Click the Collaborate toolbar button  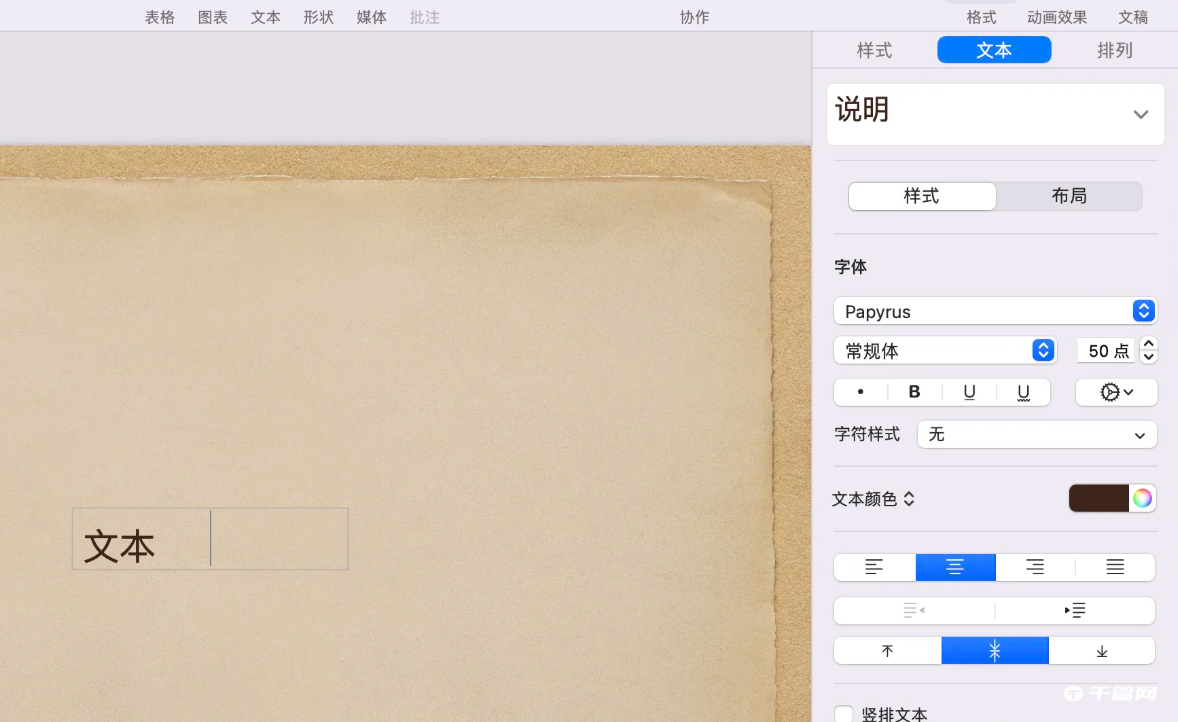(694, 16)
